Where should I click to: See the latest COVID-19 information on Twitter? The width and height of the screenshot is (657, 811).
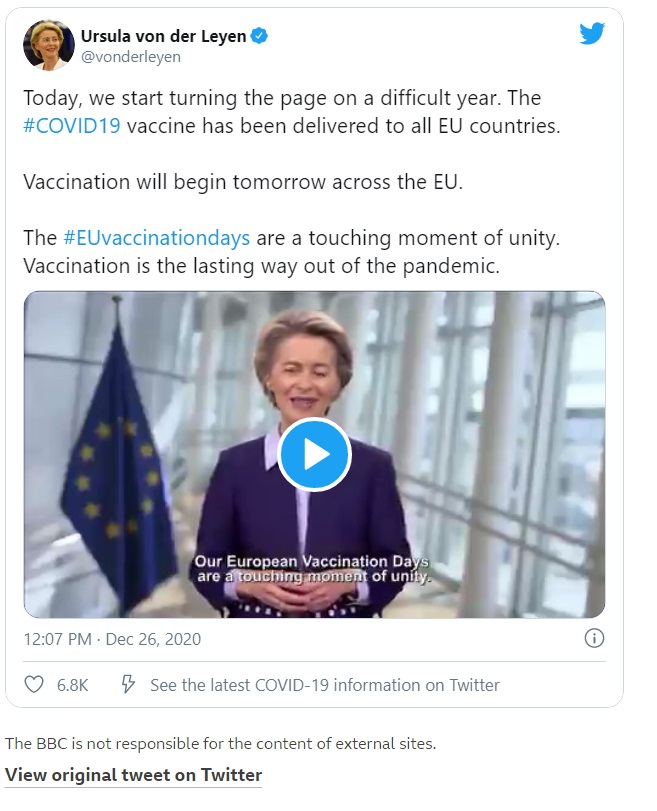[324, 685]
